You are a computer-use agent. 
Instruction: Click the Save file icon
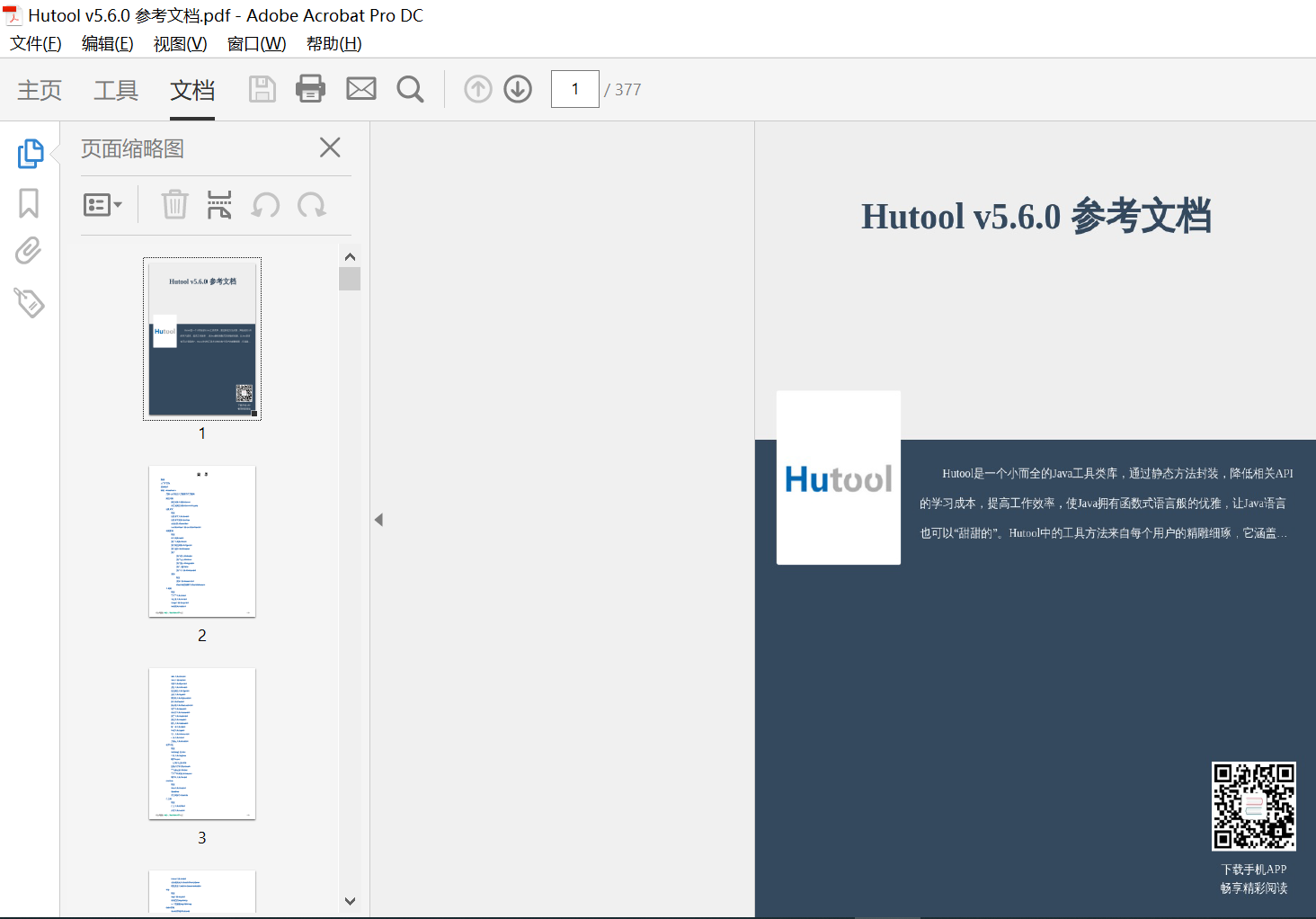pos(262,89)
